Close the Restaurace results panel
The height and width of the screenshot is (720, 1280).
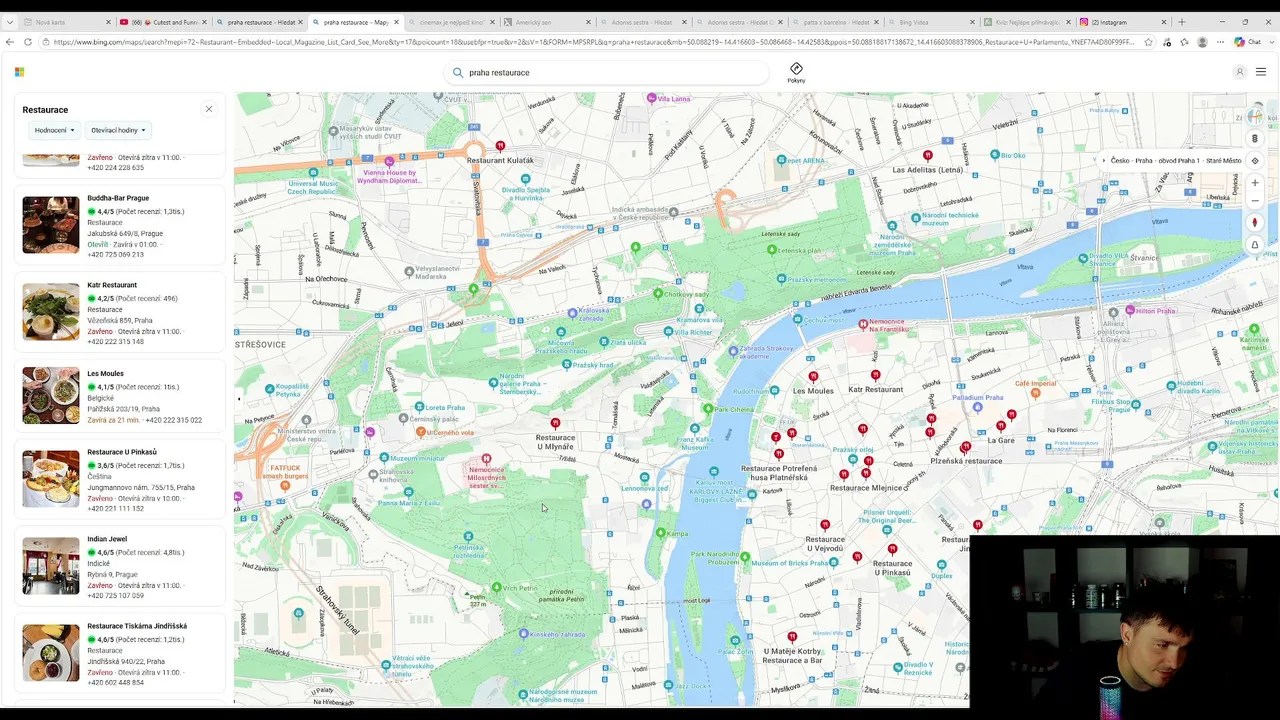pos(209,109)
